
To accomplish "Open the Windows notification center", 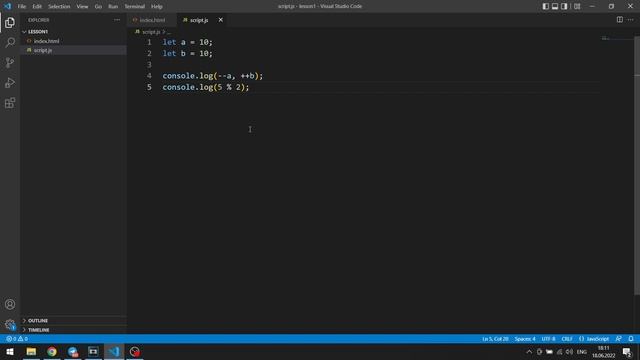I will [x=627, y=352].
